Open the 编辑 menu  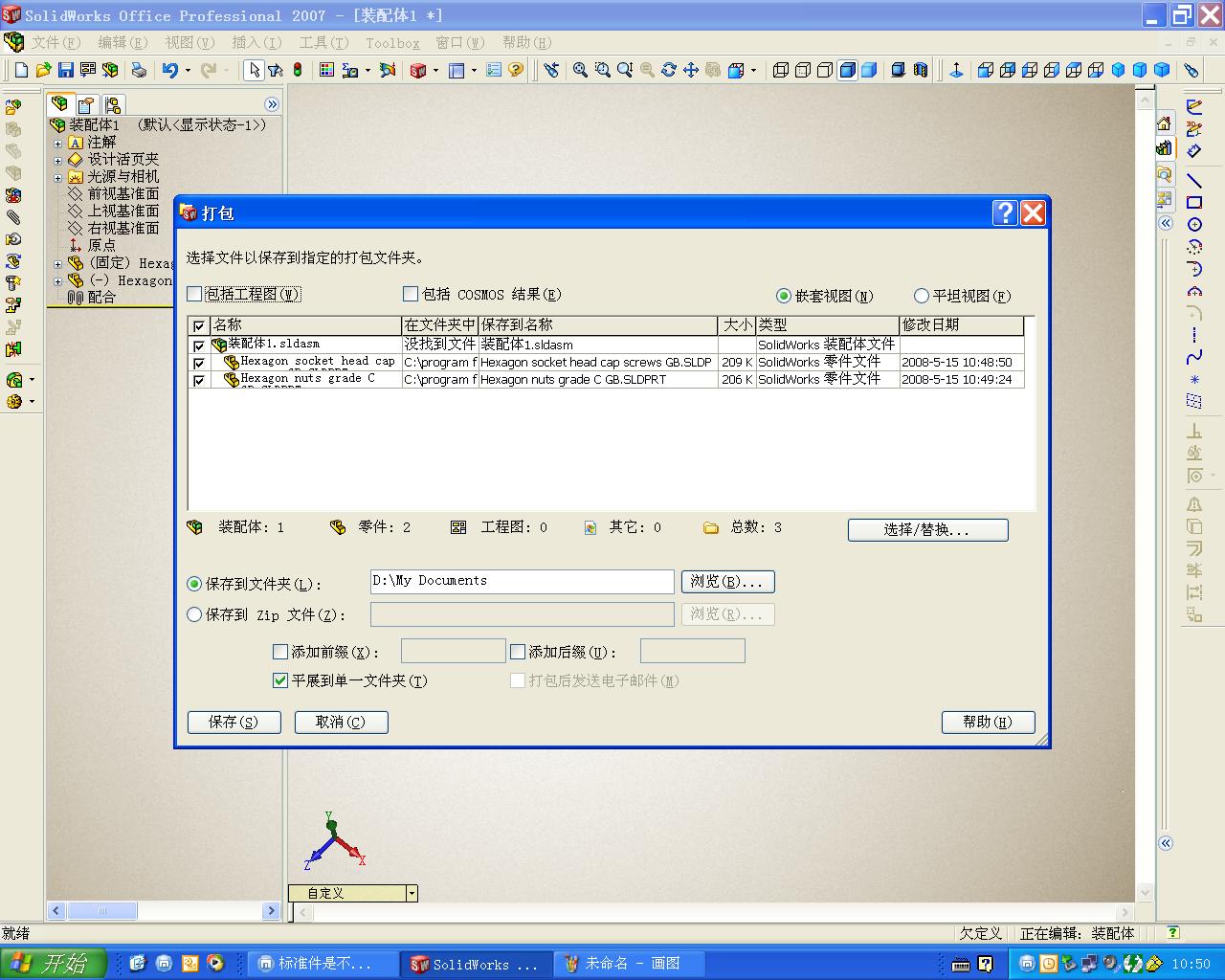tap(122, 42)
